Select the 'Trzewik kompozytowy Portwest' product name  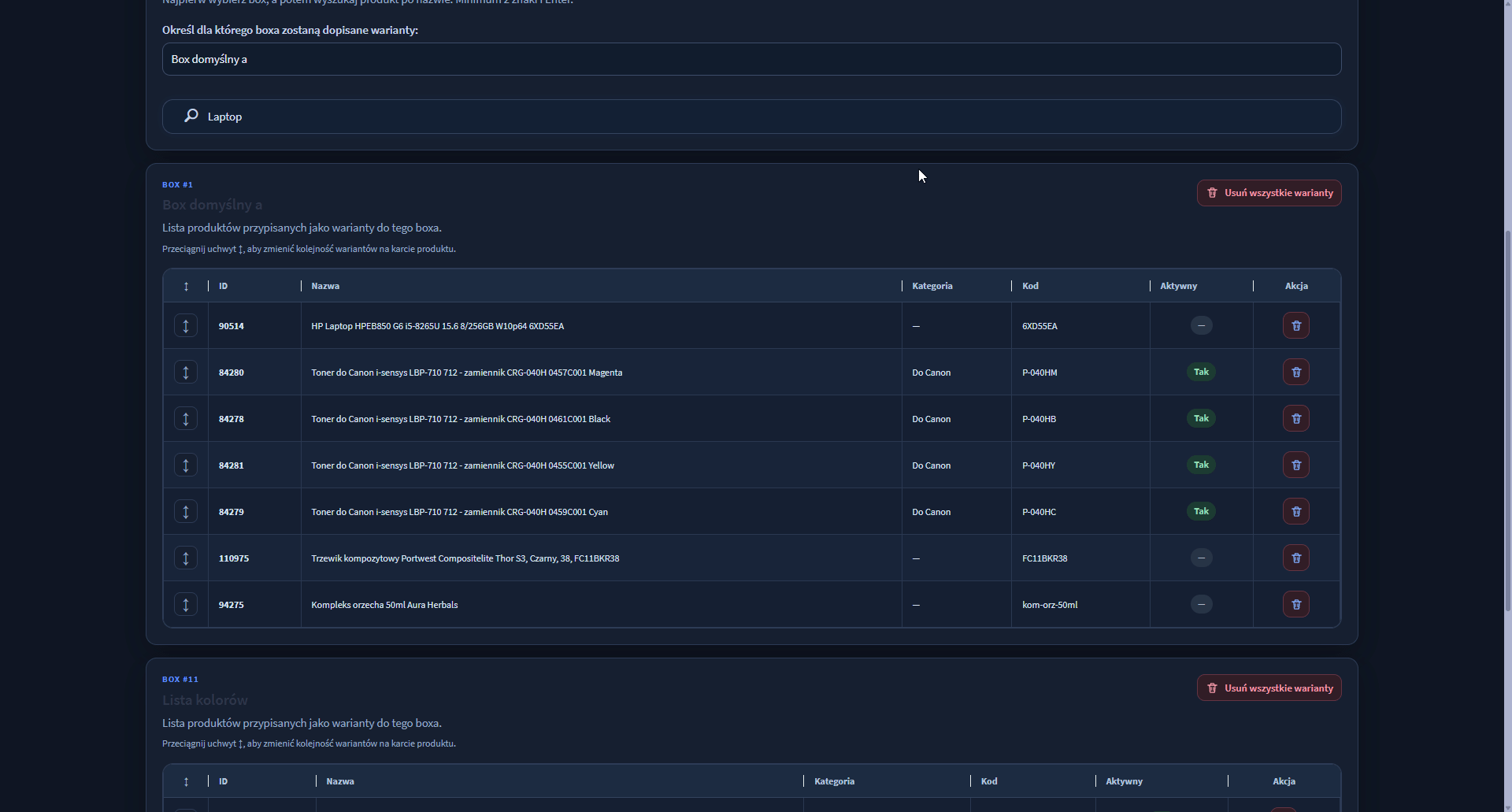(x=465, y=558)
